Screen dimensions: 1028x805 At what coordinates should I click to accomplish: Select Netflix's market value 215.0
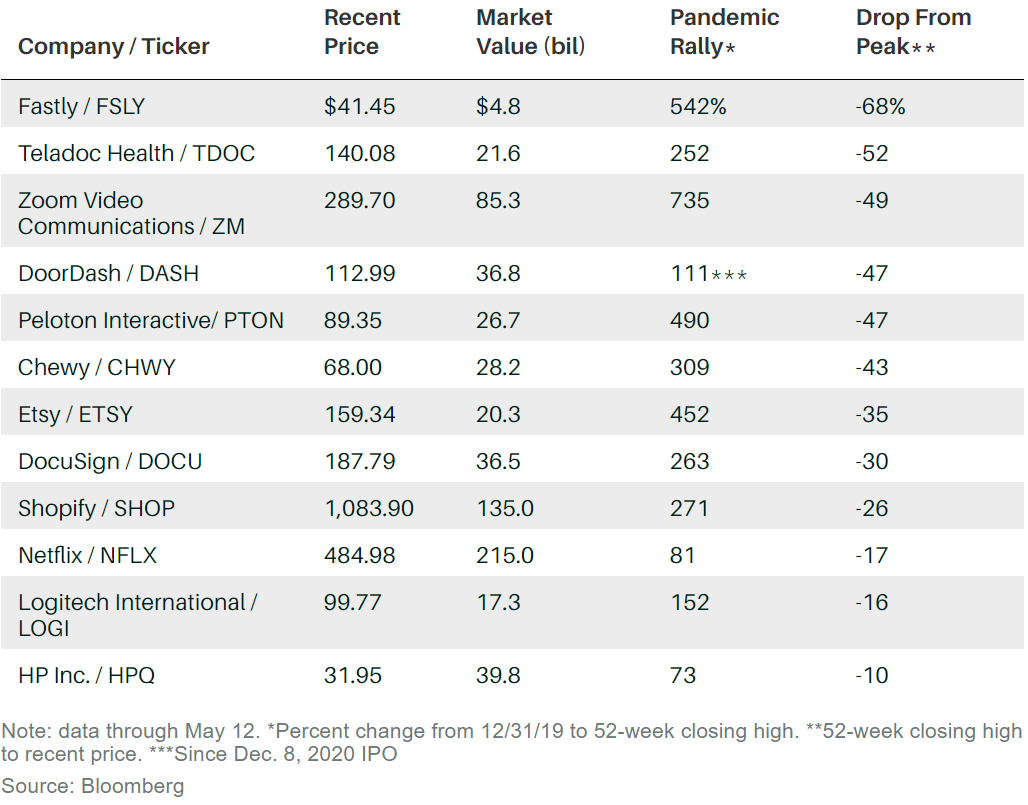coord(505,556)
